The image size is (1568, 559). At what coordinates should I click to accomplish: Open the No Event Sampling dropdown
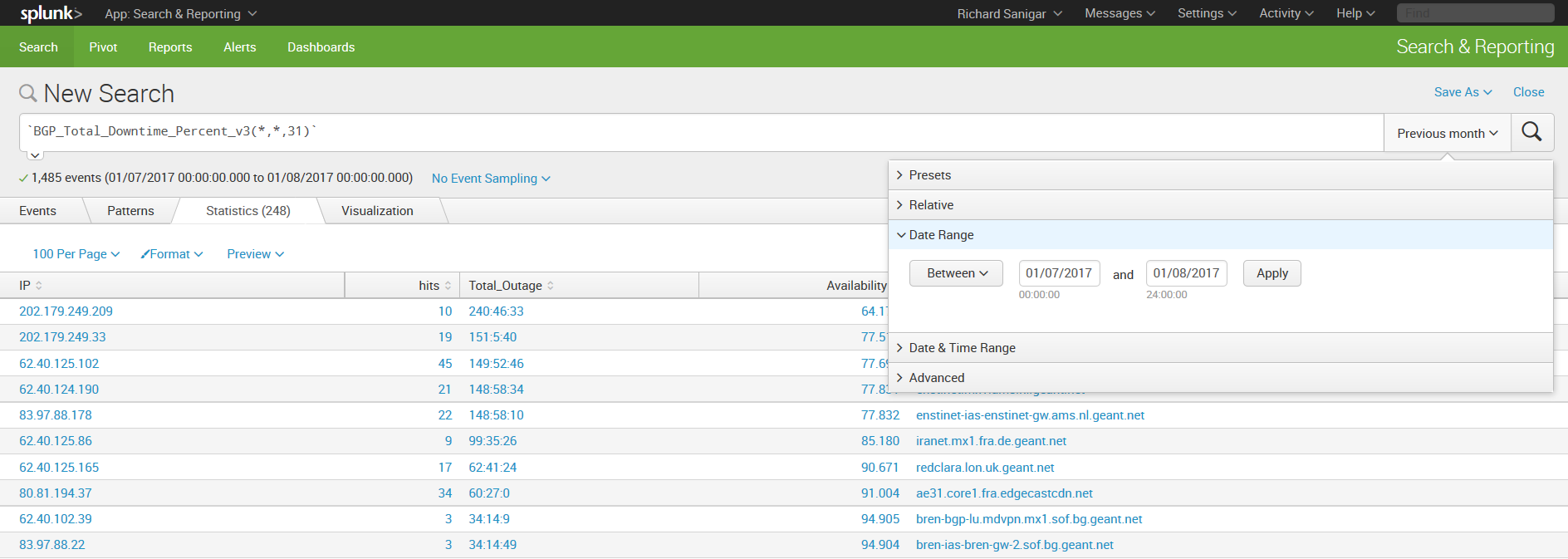coord(490,179)
